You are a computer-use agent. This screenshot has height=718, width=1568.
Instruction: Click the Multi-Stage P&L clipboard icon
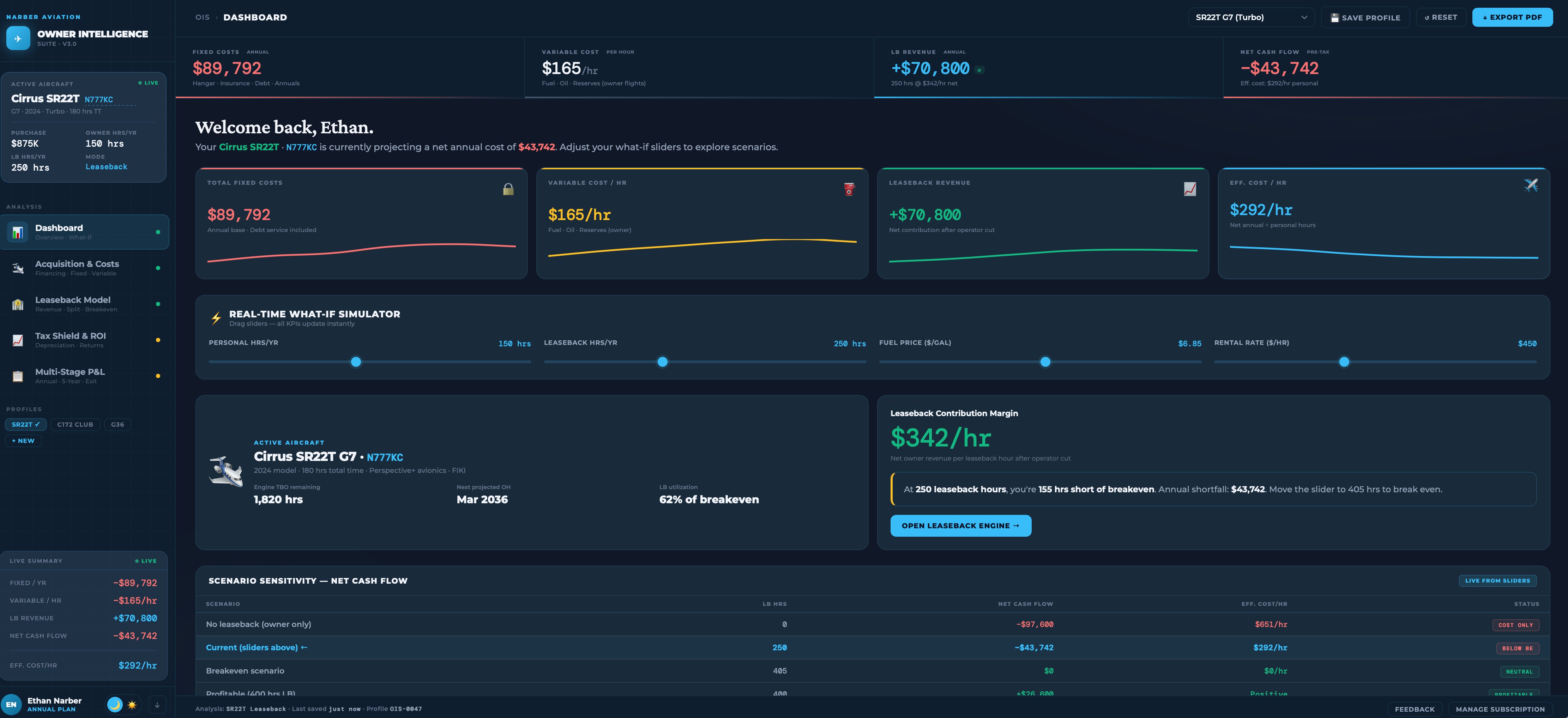(18, 376)
